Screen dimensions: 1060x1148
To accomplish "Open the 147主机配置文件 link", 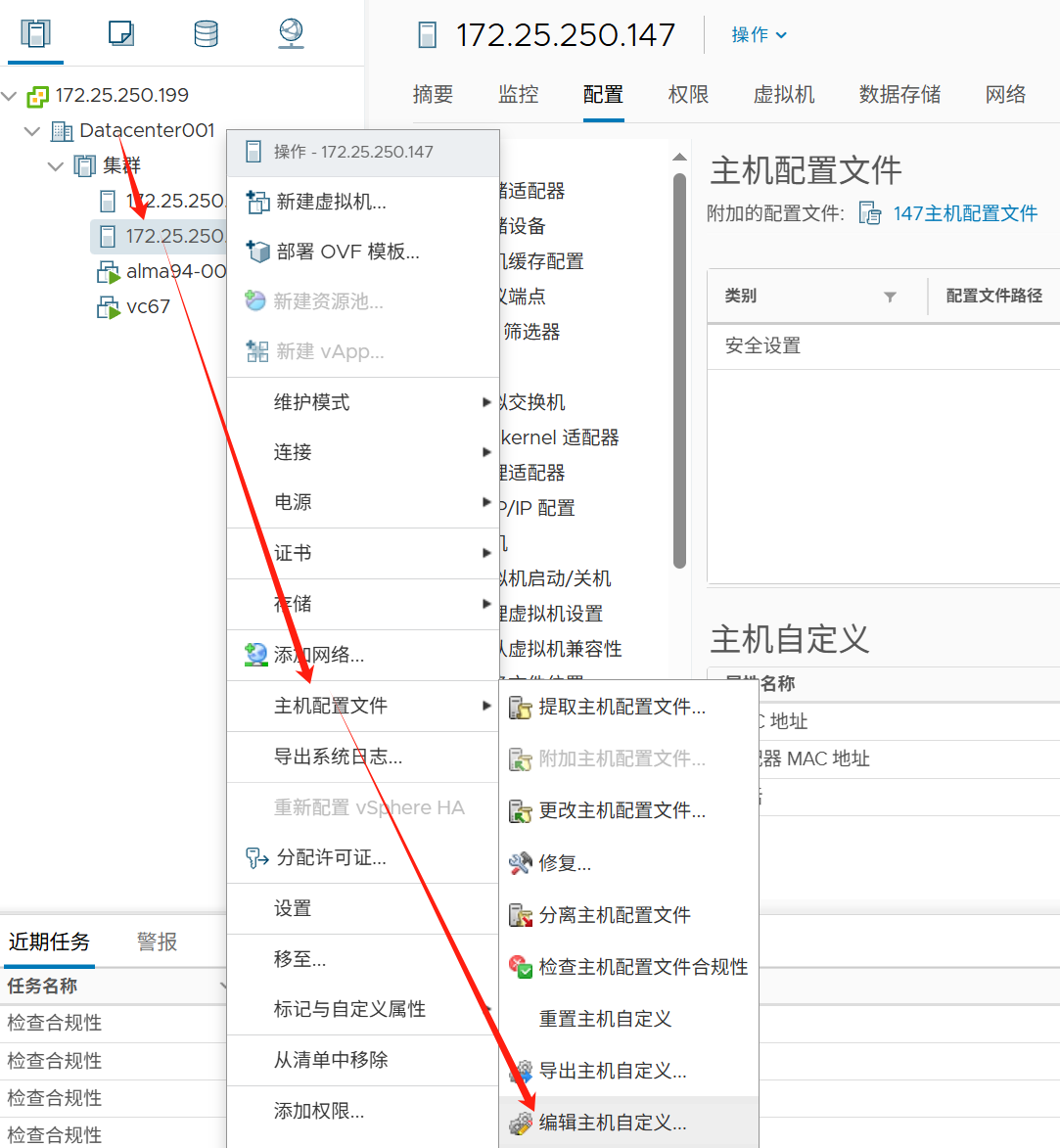I will (x=965, y=213).
